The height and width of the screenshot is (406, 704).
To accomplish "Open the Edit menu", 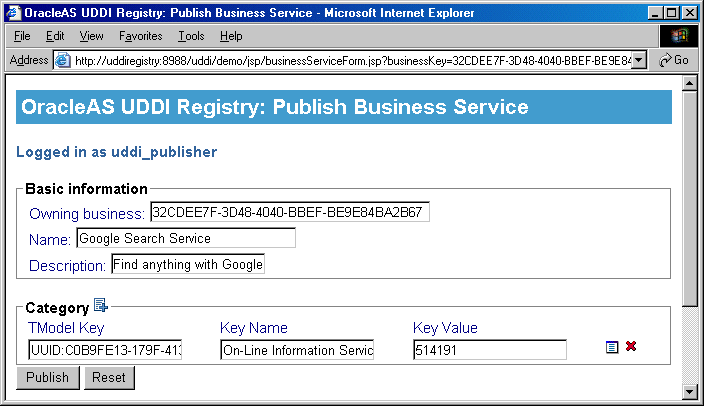I will [x=55, y=36].
